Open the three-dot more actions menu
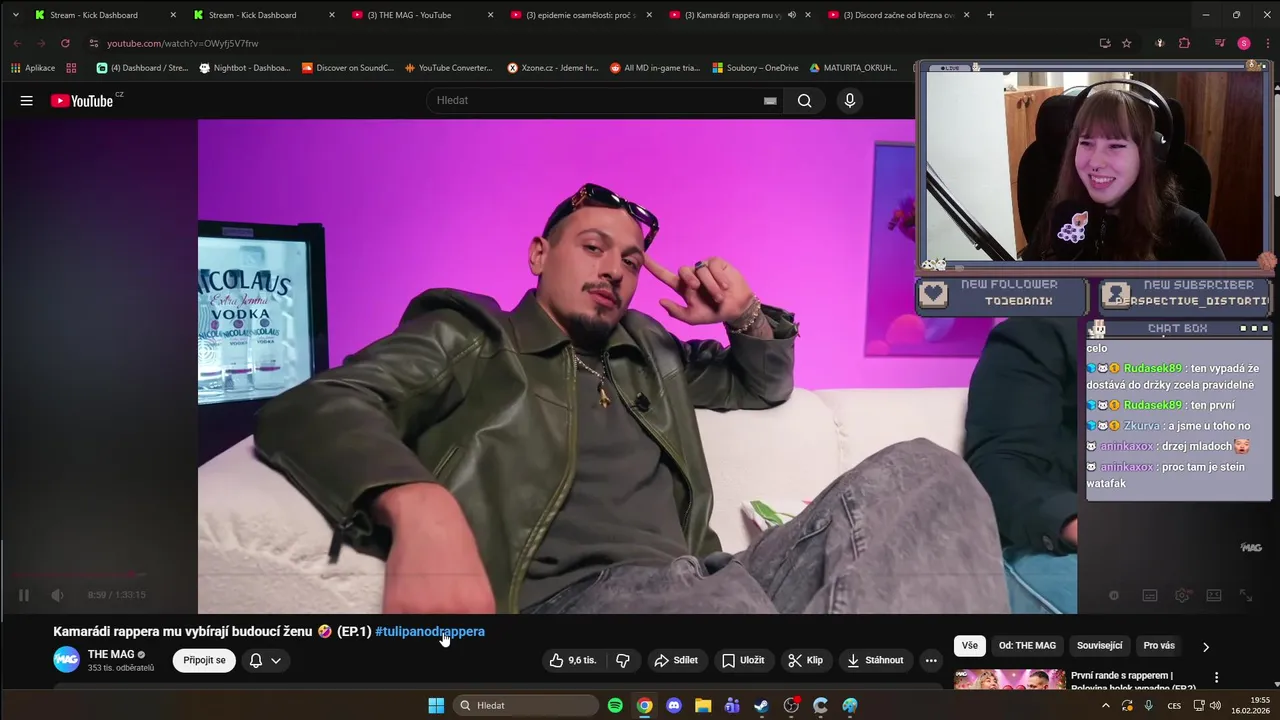 point(931,660)
